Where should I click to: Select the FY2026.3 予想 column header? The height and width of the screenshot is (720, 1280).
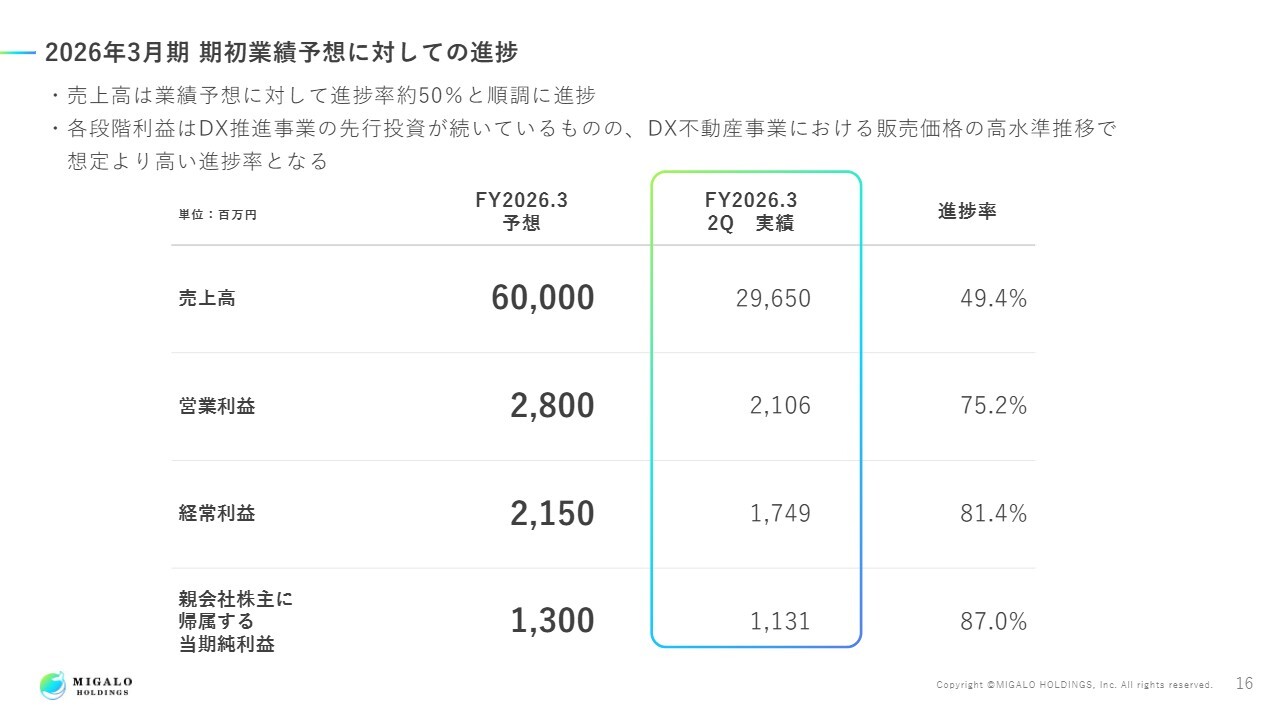(521, 211)
